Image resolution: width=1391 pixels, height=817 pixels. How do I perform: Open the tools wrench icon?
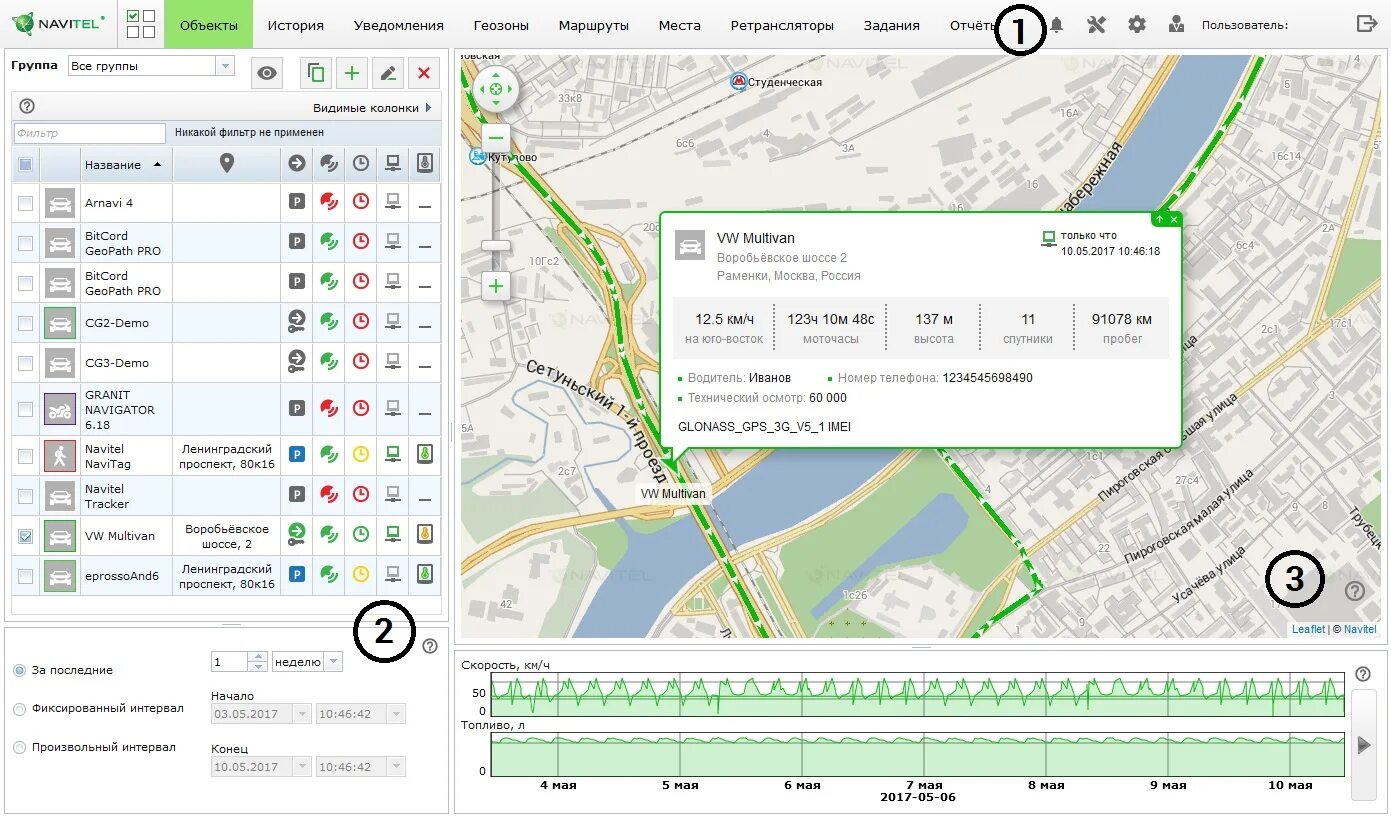click(x=1096, y=25)
